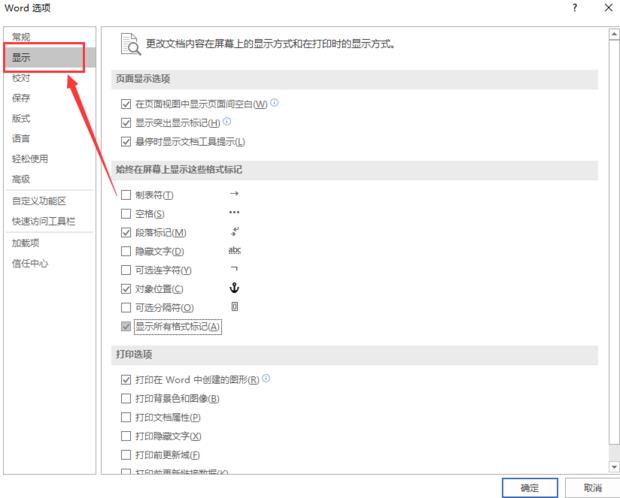This screenshot has width=620, height=498.
Task: Switch to the 校对 category
Action: [21, 78]
